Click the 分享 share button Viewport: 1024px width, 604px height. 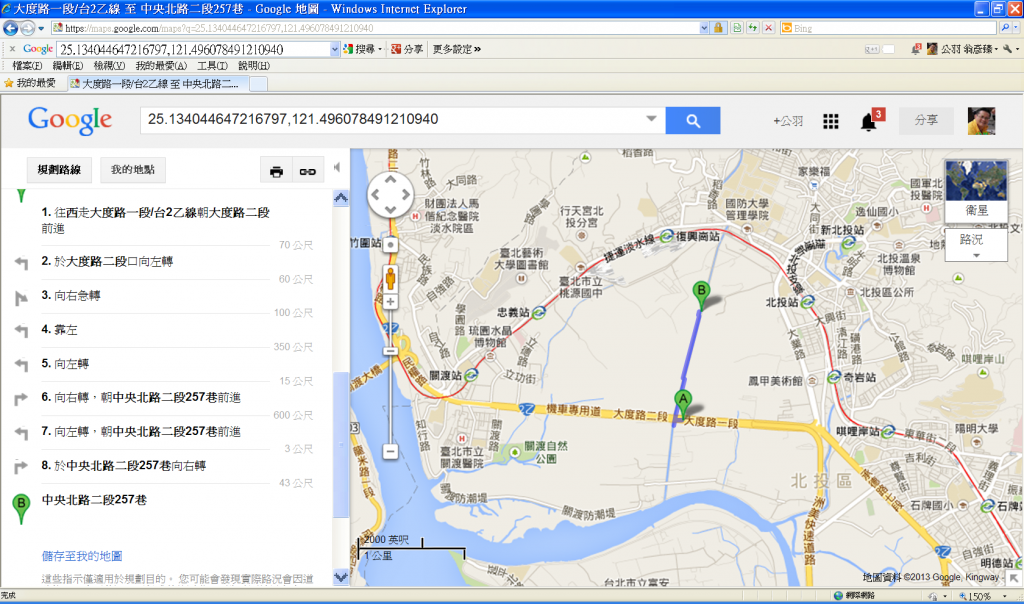926,120
